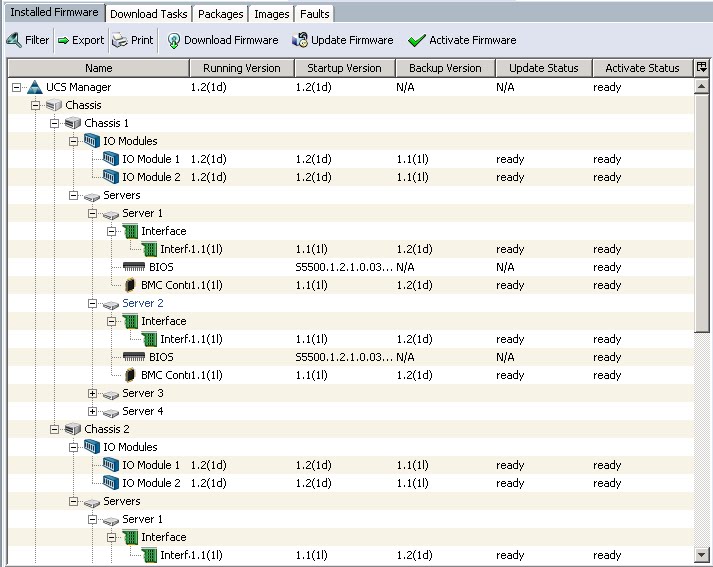
Task: Select the Chassis 2 icon
Action: point(73,429)
